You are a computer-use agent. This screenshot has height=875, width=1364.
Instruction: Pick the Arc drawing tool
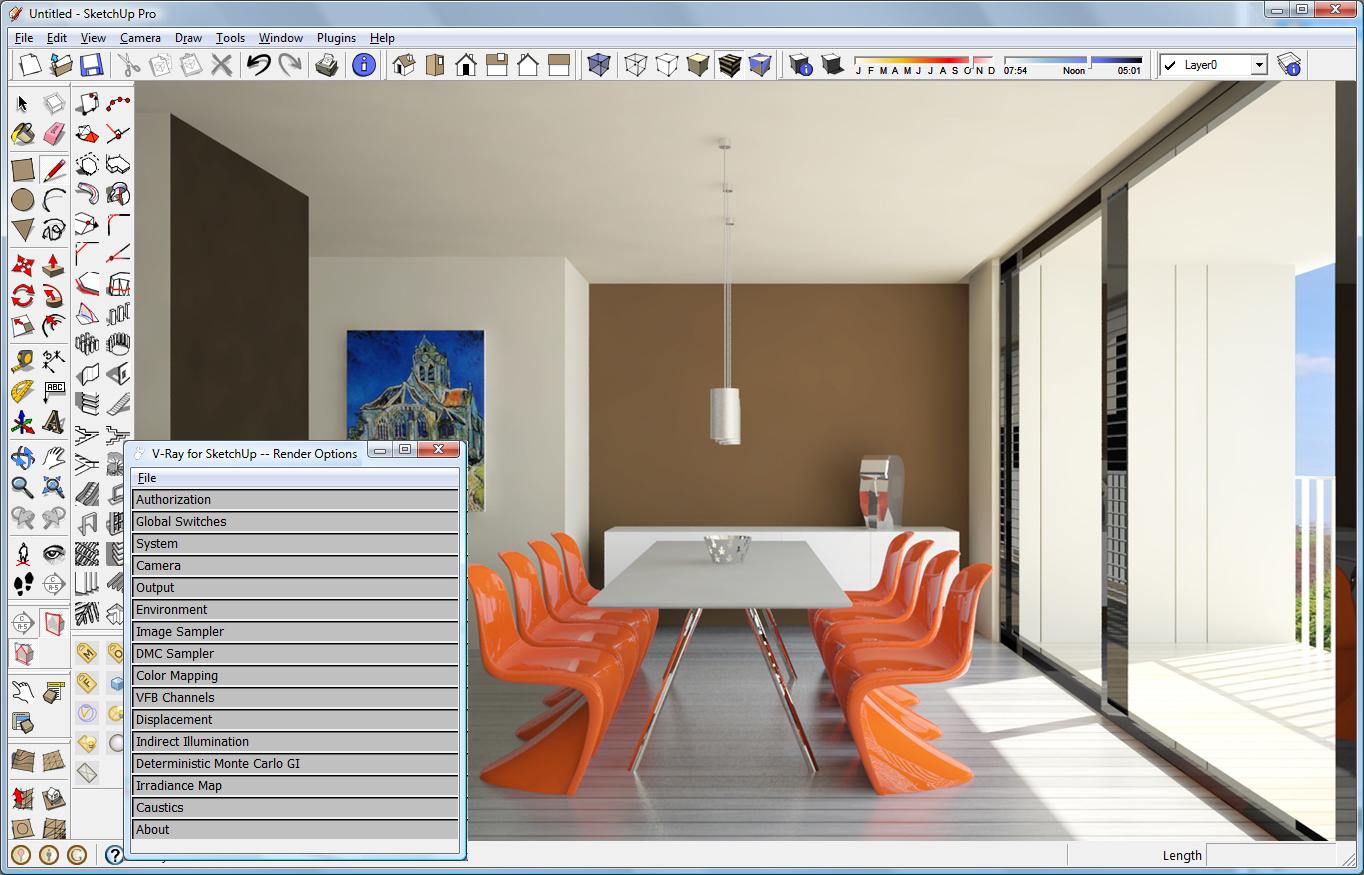click(54, 200)
